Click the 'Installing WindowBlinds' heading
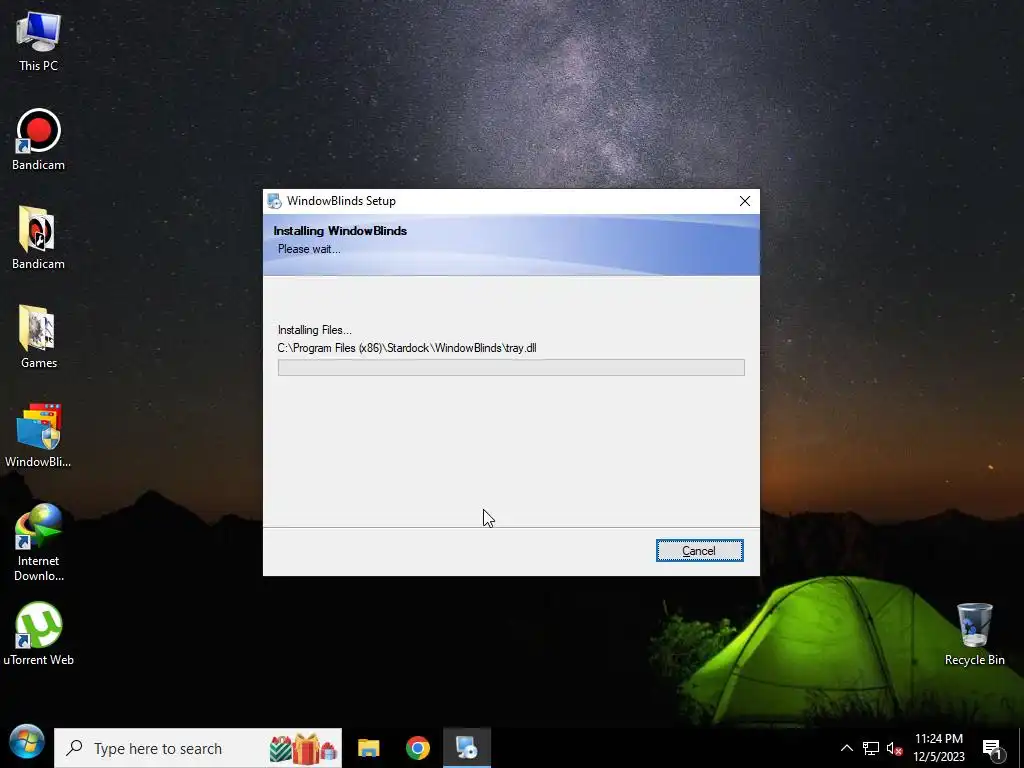Image resolution: width=1024 pixels, height=768 pixels. point(340,231)
